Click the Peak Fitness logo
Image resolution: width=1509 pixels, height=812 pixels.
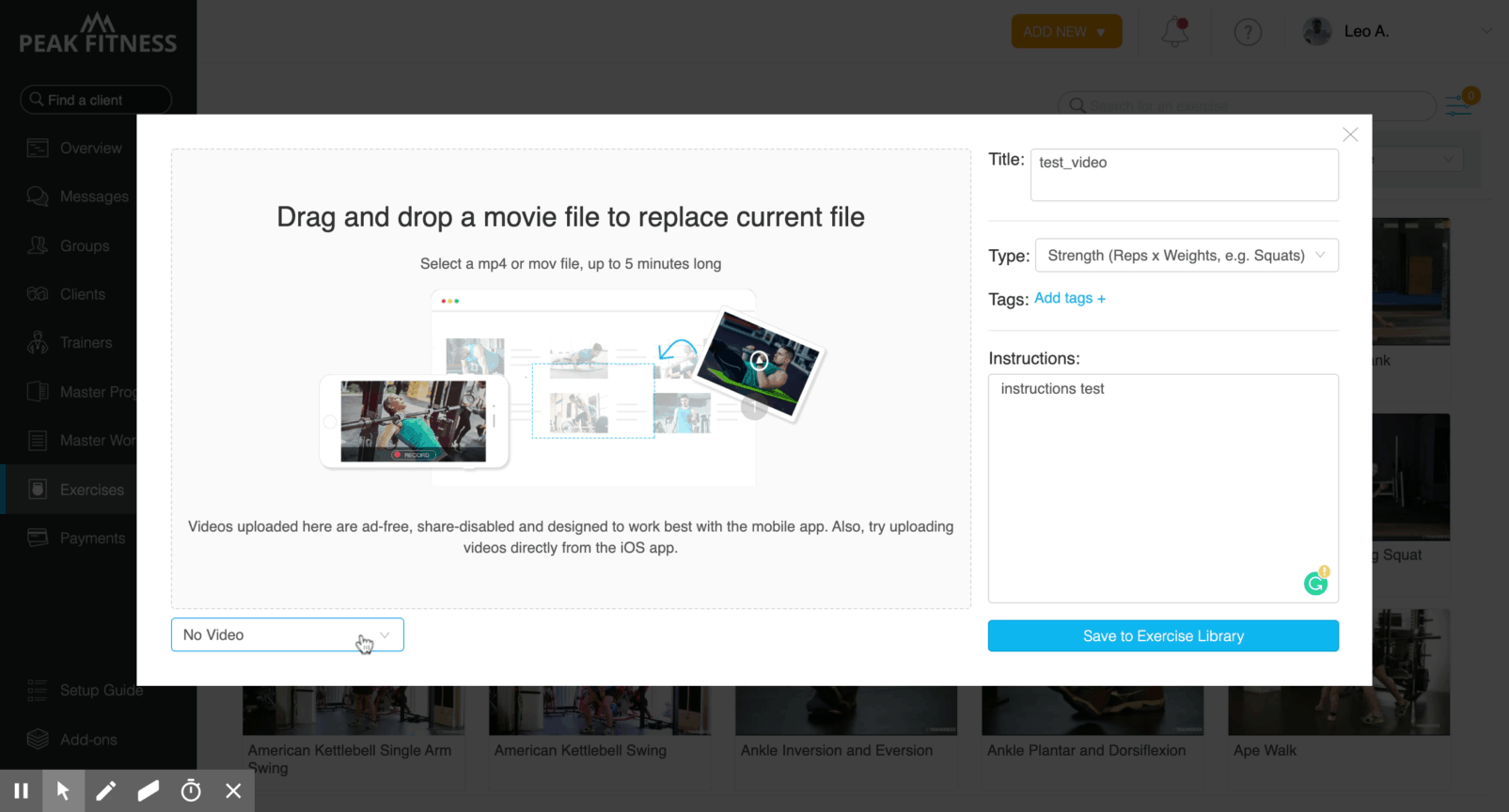(x=98, y=34)
